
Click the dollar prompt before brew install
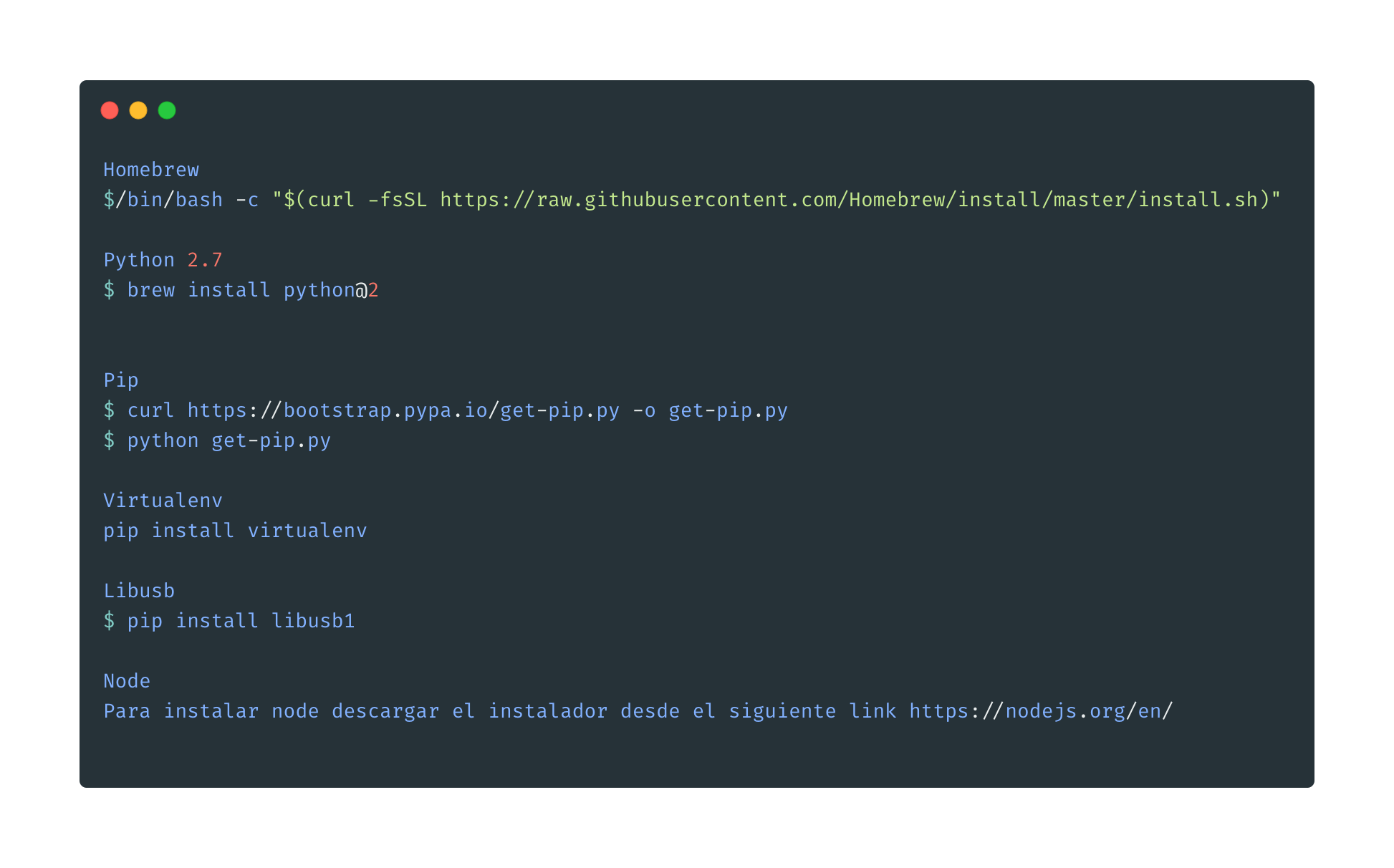pos(109,290)
